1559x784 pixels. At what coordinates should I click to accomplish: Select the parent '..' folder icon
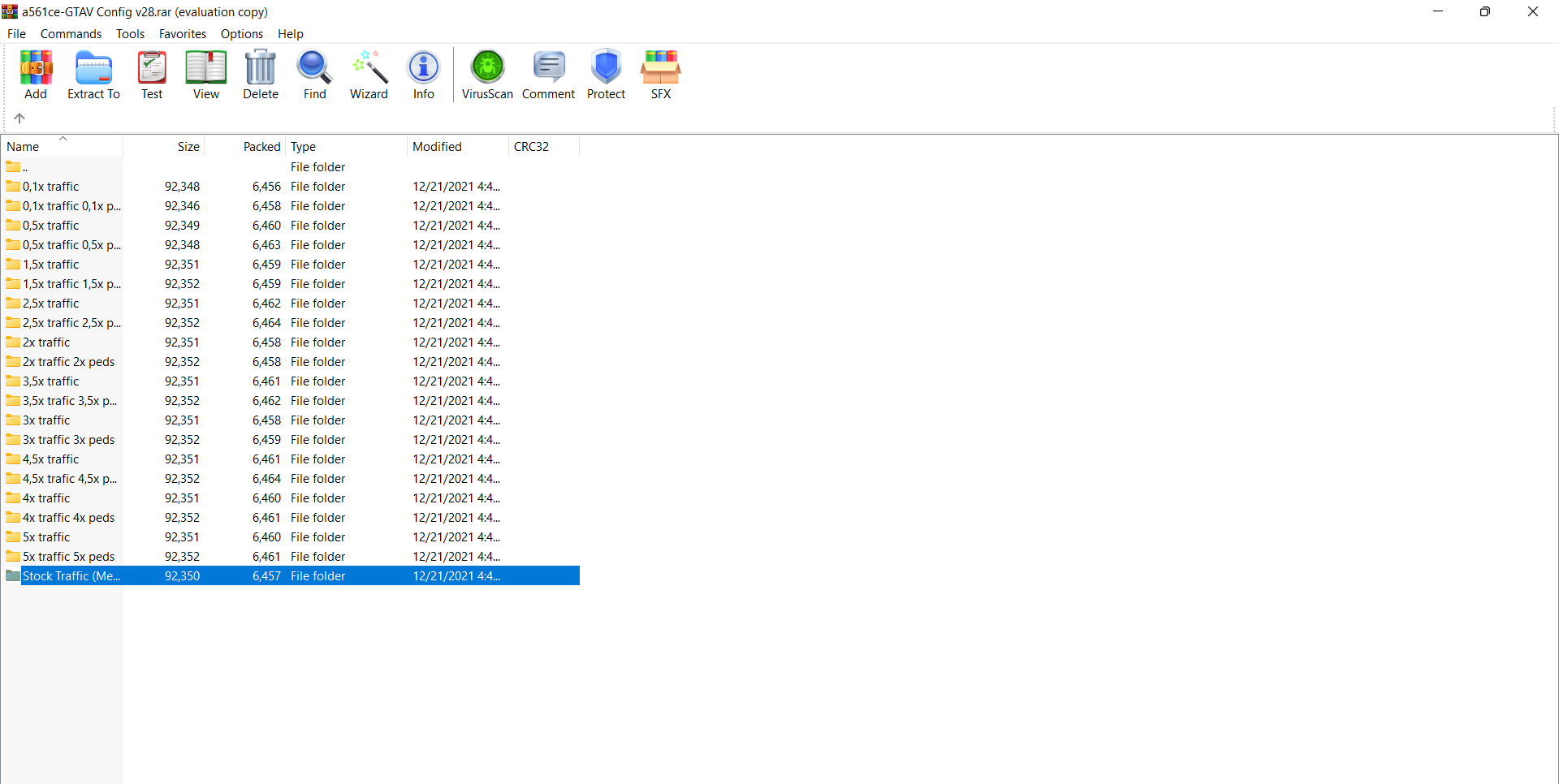pyautogui.click(x=13, y=167)
